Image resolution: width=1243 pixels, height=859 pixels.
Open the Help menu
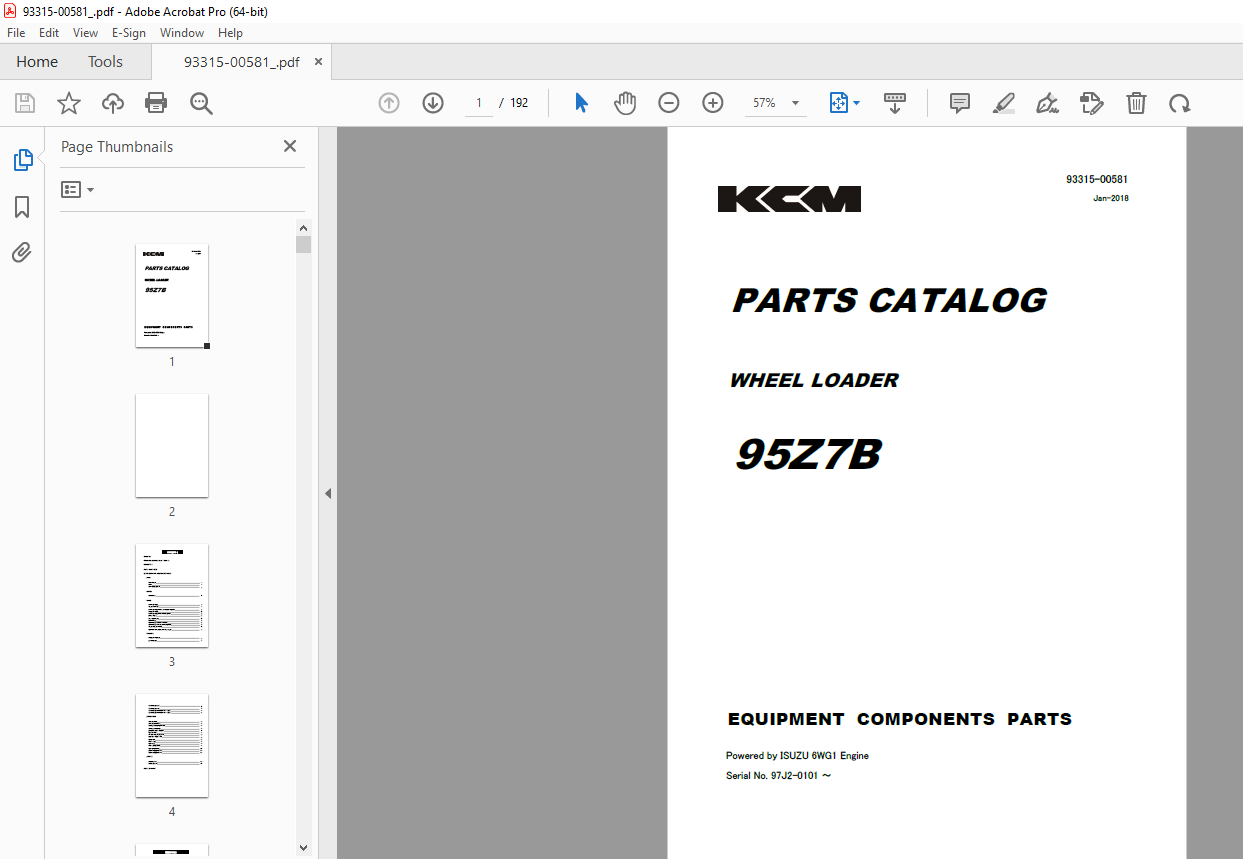click(x=230, y=32)
